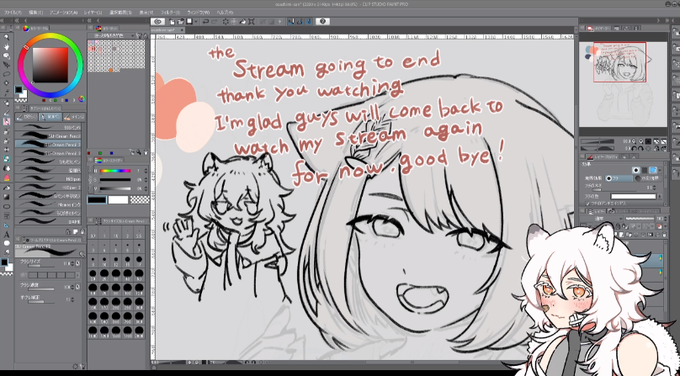Toggle Snap to Ruler icon
680x376 pixels.
click(292, 21)
